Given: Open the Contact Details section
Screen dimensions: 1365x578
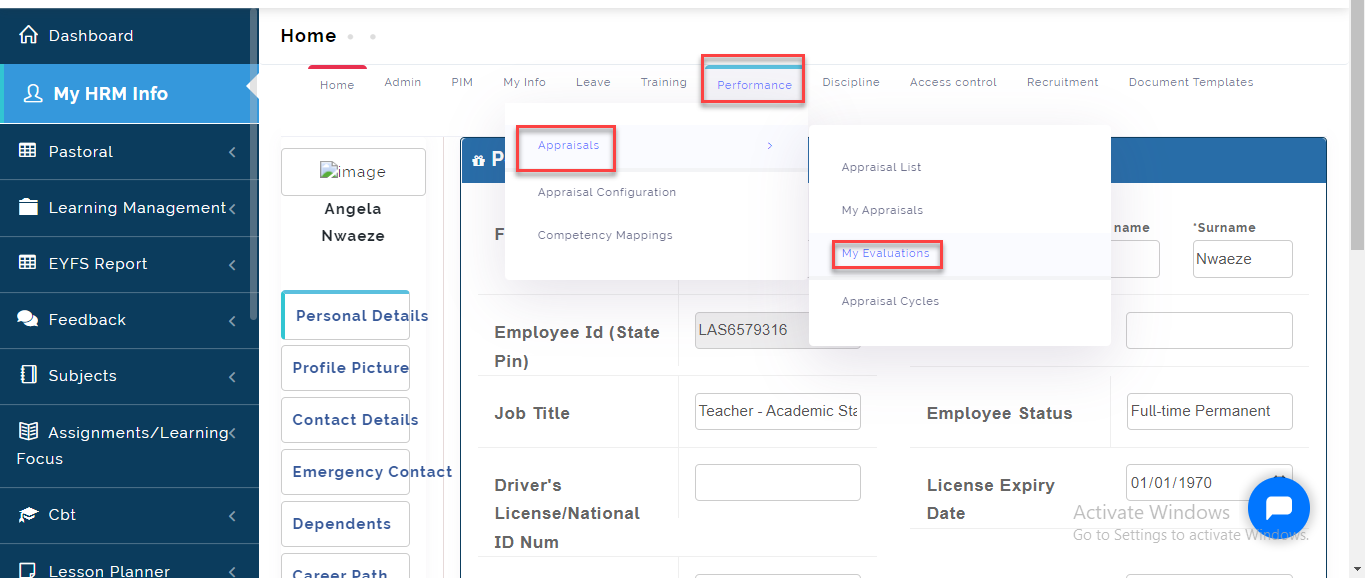Looking at the screenshot, I should click(346, 419).
